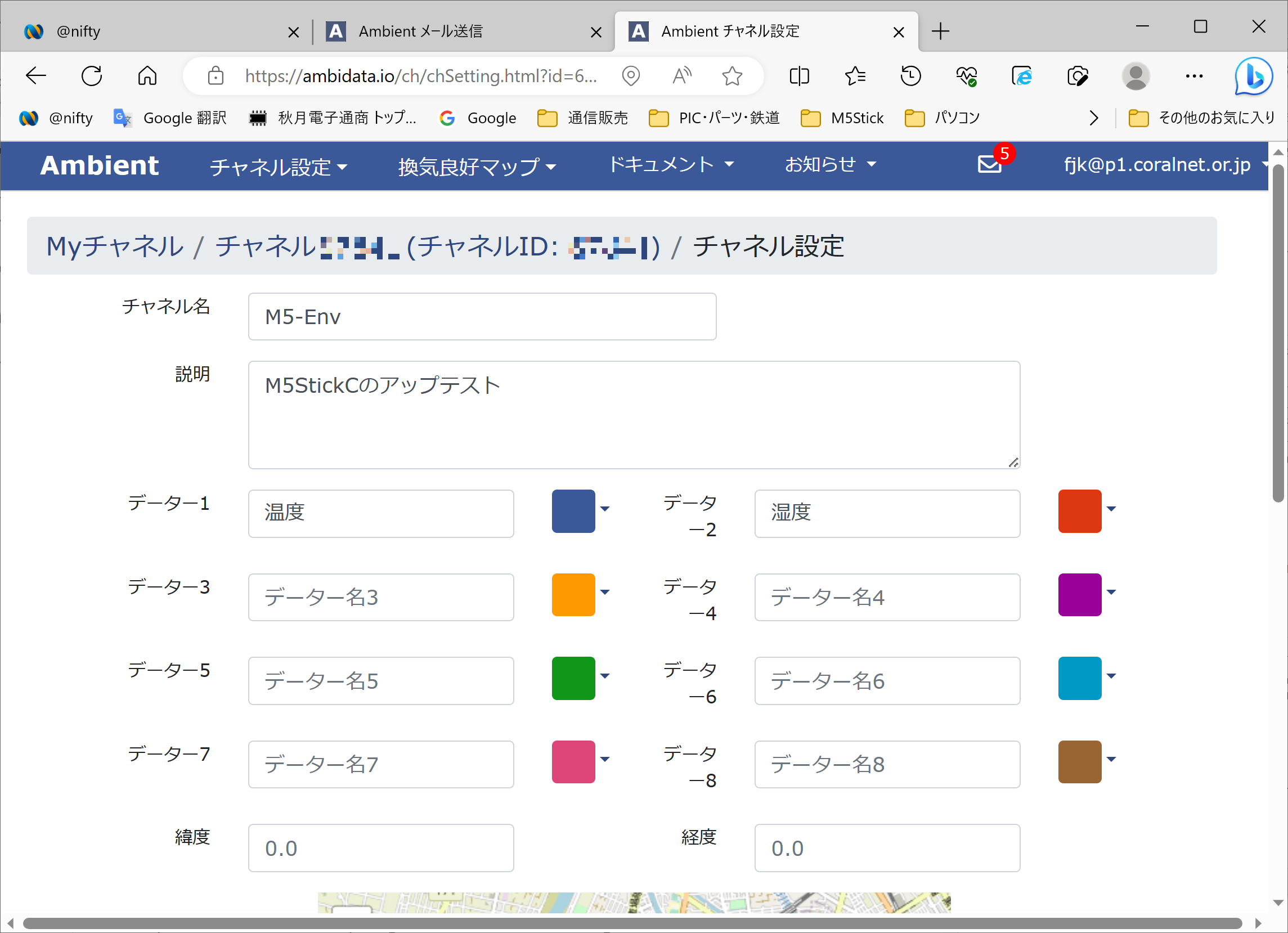Click the vertical page scrollbar
The image size is (1288, 933).
[x=1278, y=333]
